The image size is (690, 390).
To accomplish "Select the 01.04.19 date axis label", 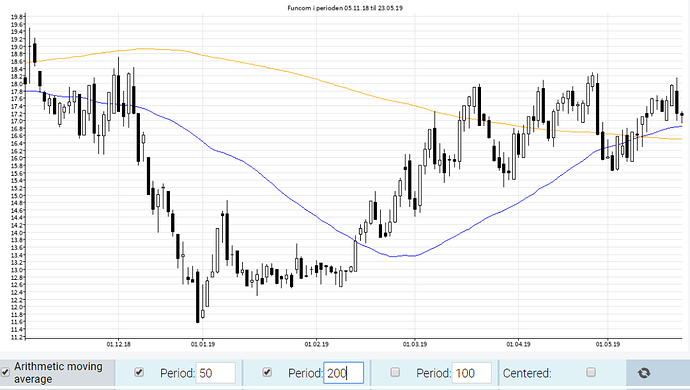I will [518, 344].
